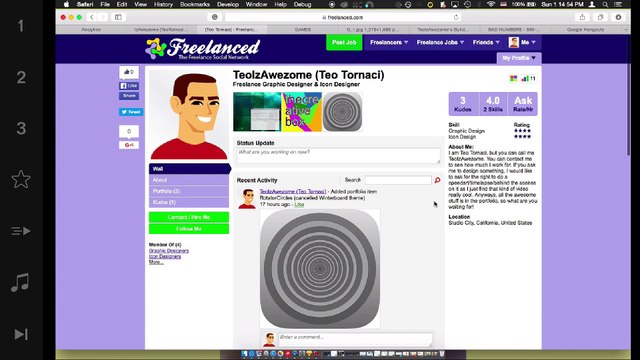
Task: Click the Facebook Share button
Action: click(129, 96)
